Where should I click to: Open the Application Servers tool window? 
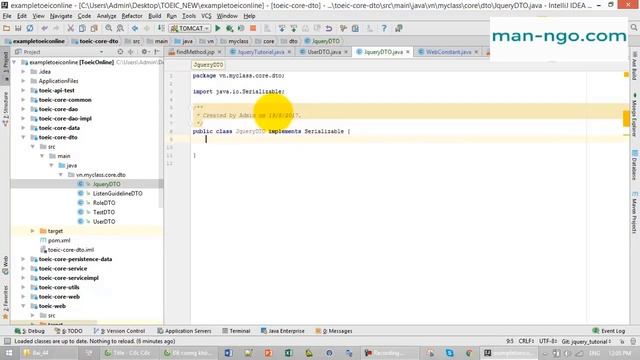click(184, 331)
